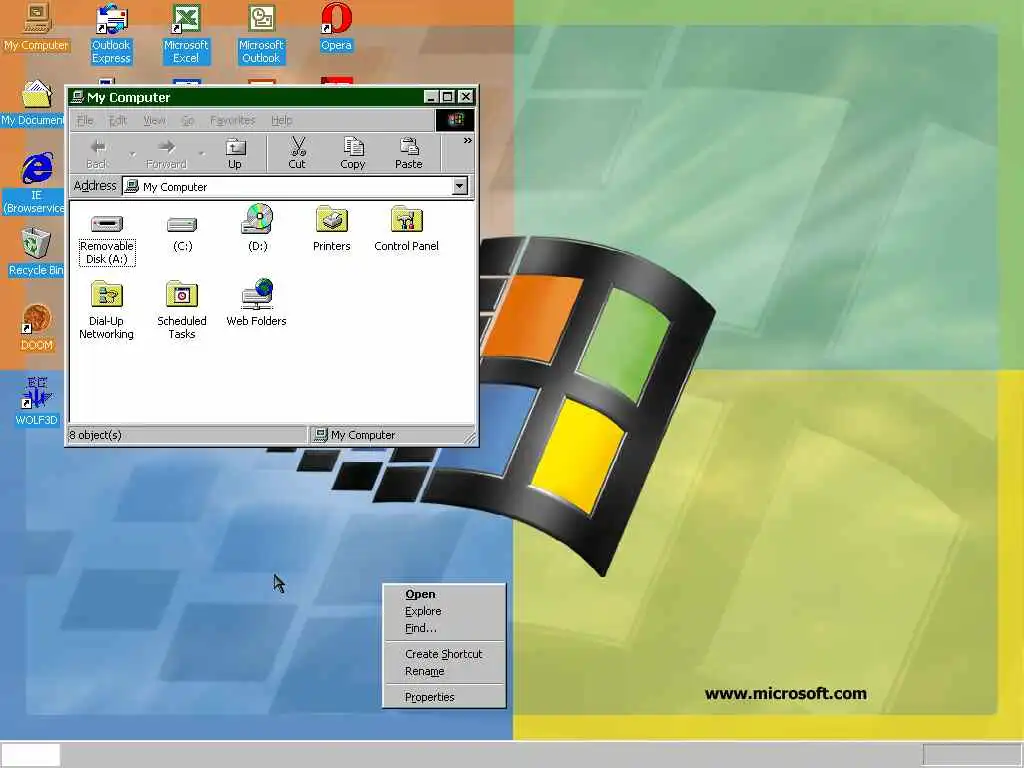1024x768 pixels.
Task: Click the Cut toolbar button
Action: pyautogui.click(x=297, y=154)
